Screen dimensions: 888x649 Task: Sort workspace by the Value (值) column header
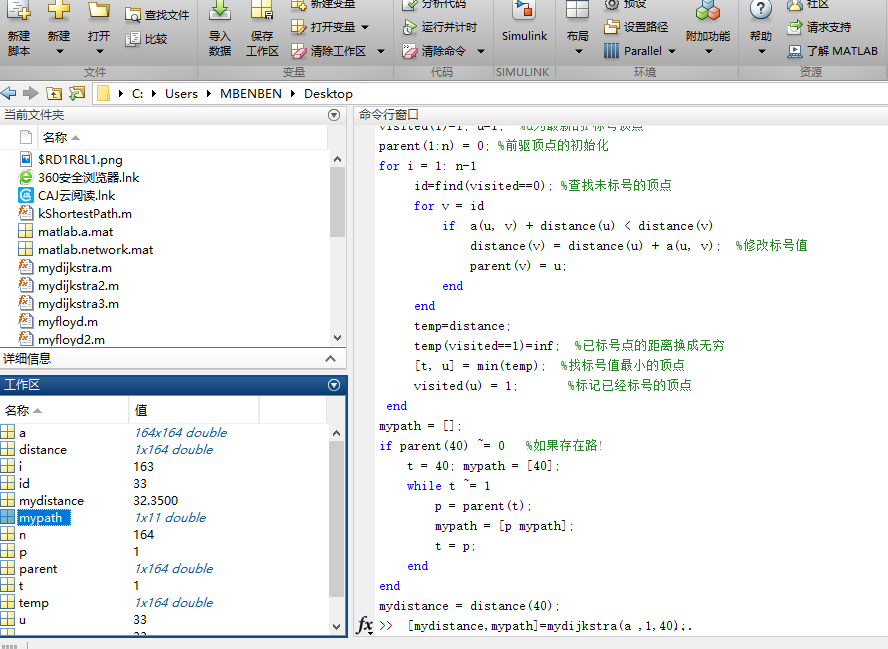142,410
